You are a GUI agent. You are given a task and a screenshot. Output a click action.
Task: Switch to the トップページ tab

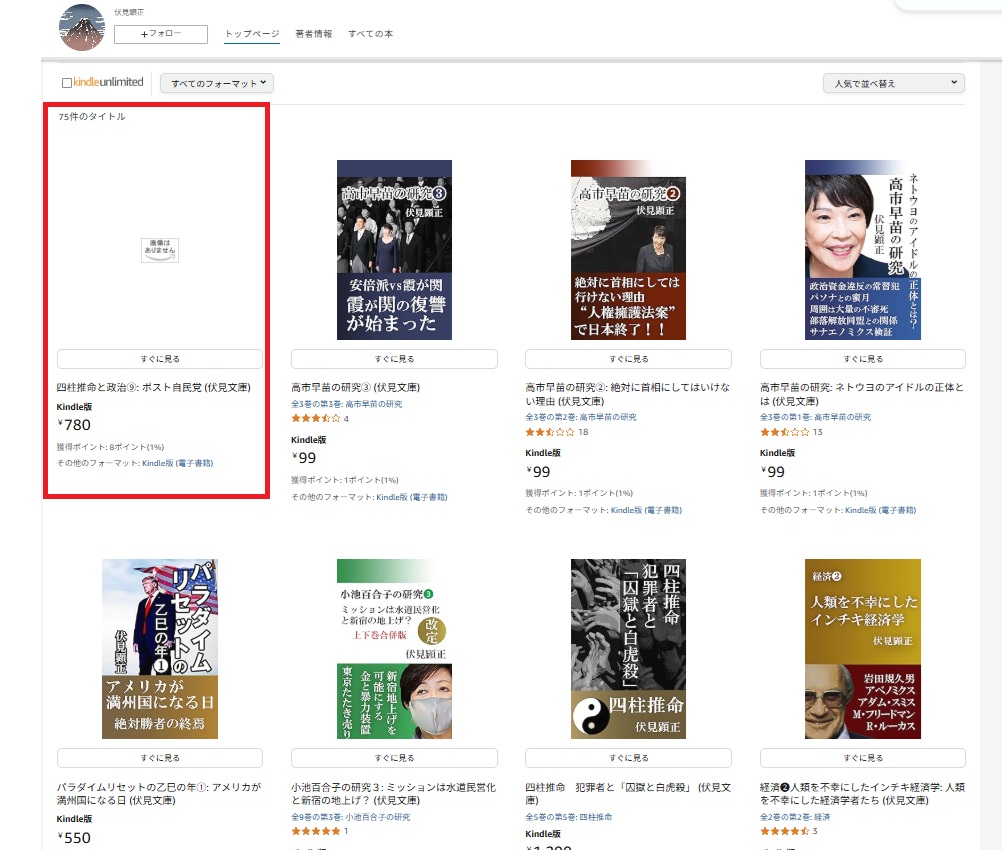pyautogui.click(x=252, y=34)
